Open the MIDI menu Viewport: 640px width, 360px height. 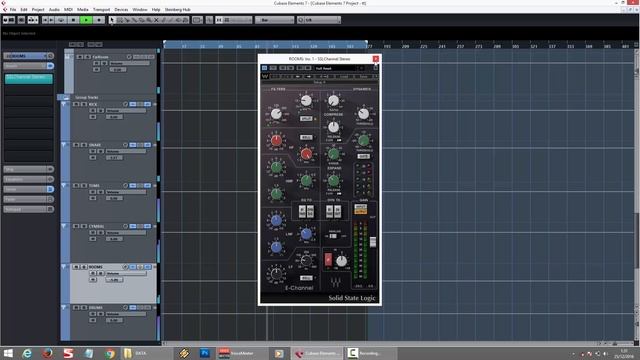point(69,9)
